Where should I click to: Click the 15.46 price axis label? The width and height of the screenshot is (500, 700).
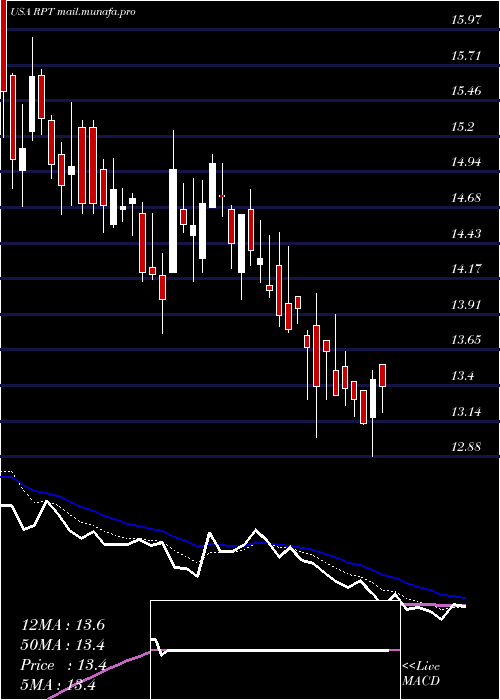click(467, 91)
